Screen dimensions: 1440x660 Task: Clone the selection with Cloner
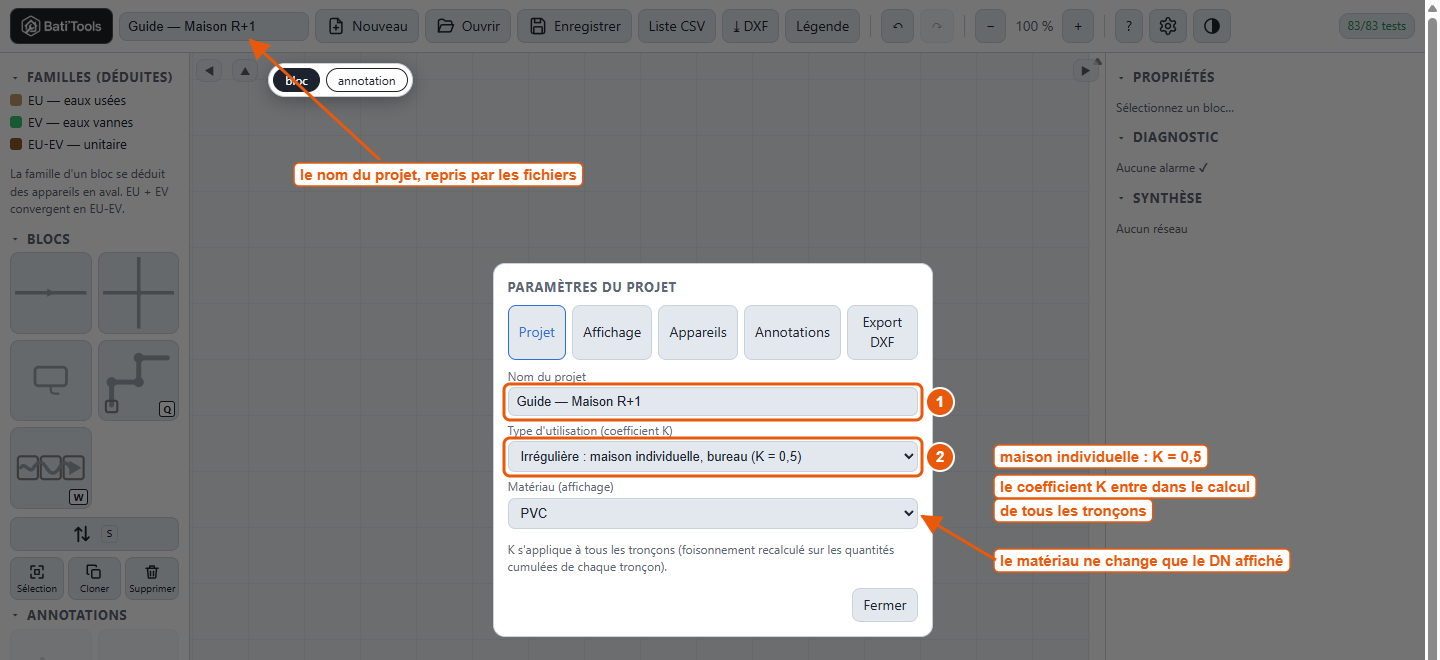pos(95,578)
